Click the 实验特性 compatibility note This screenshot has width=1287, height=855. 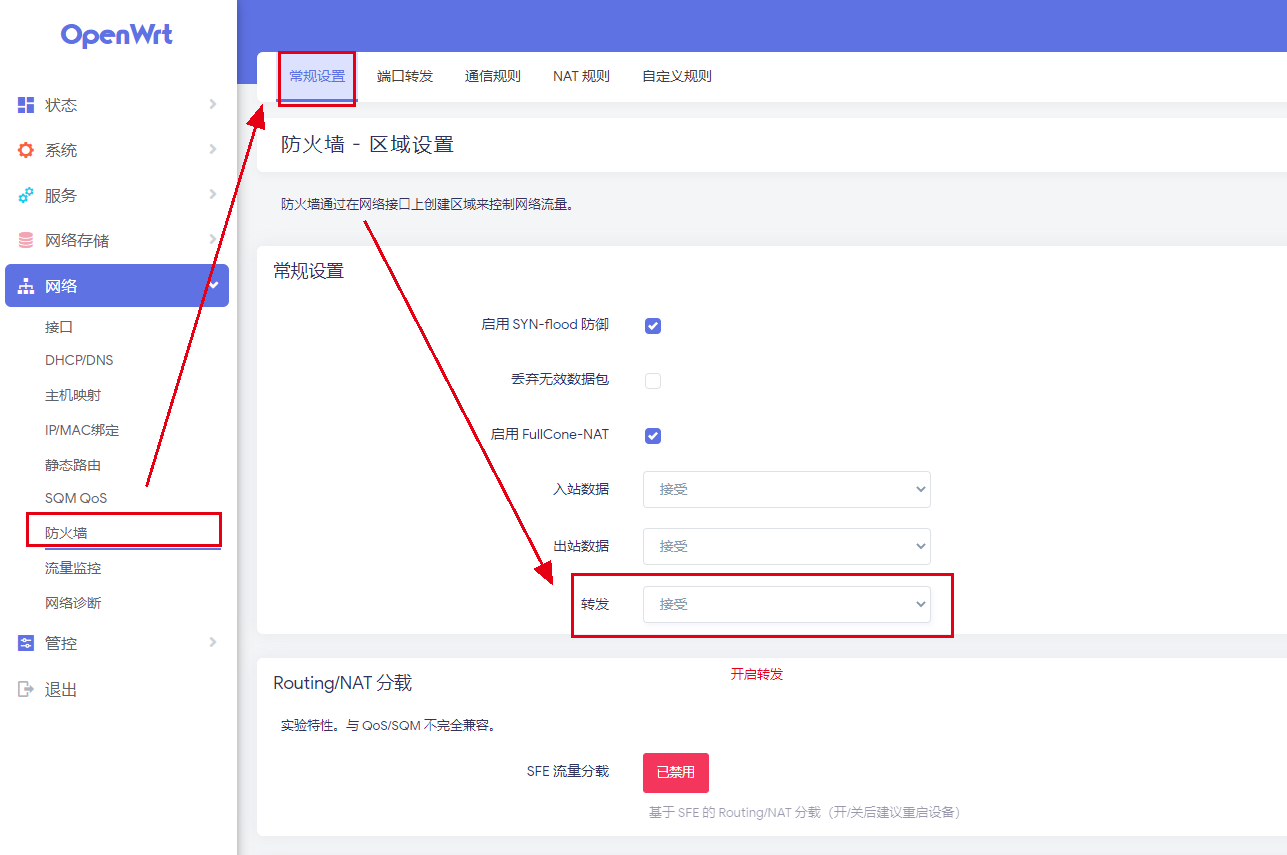389,725
